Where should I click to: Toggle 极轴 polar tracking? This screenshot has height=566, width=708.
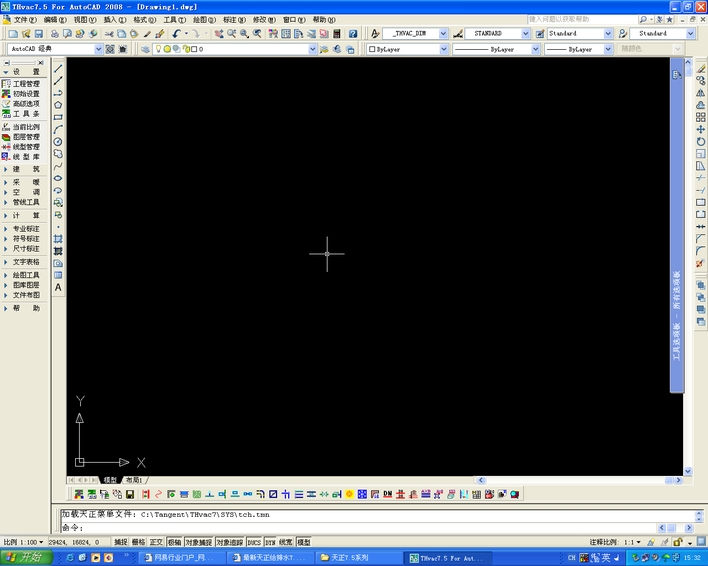pyautogui.click(x=174, y=542)
